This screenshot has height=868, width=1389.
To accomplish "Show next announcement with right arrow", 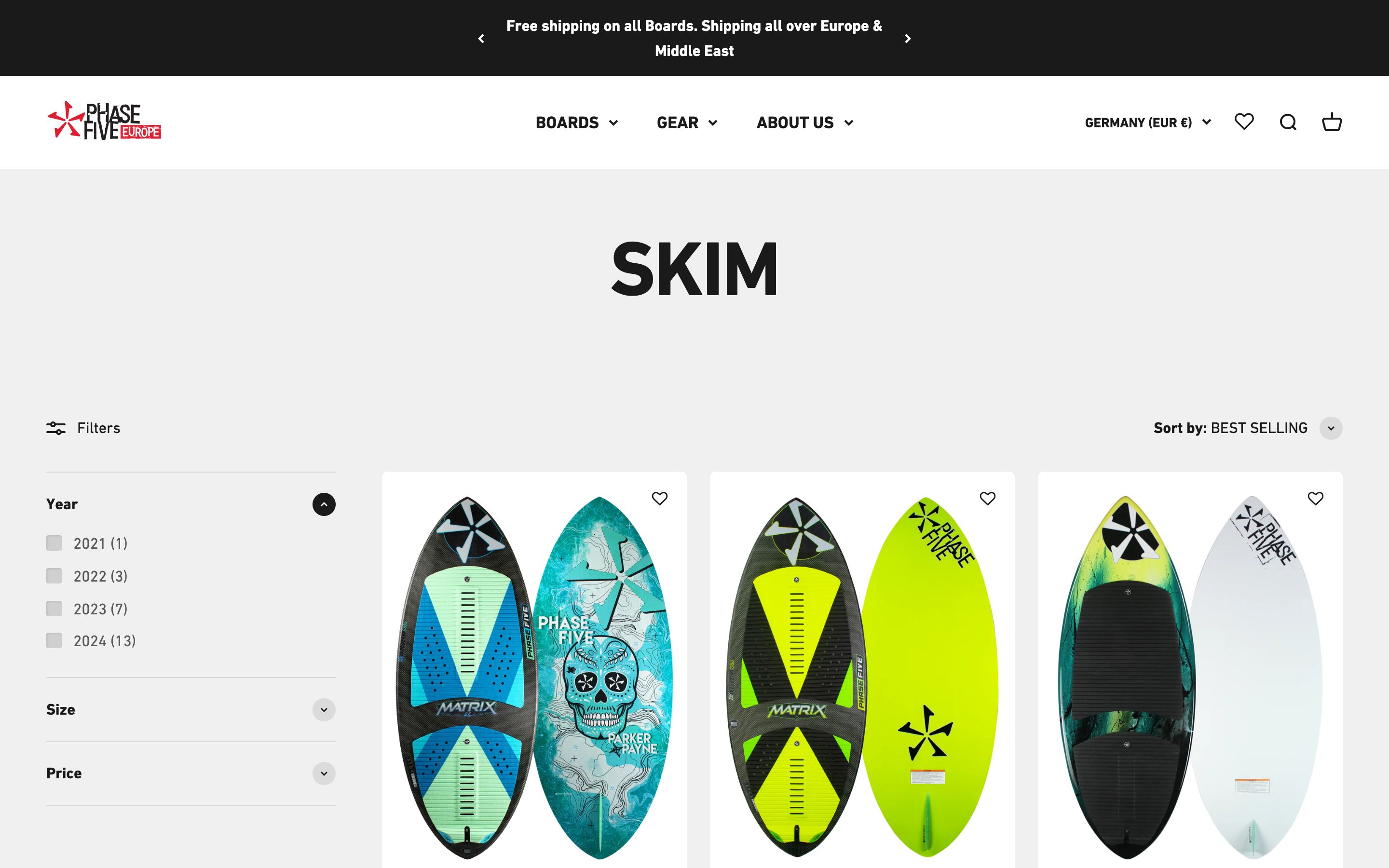I will tap(908, 39).
